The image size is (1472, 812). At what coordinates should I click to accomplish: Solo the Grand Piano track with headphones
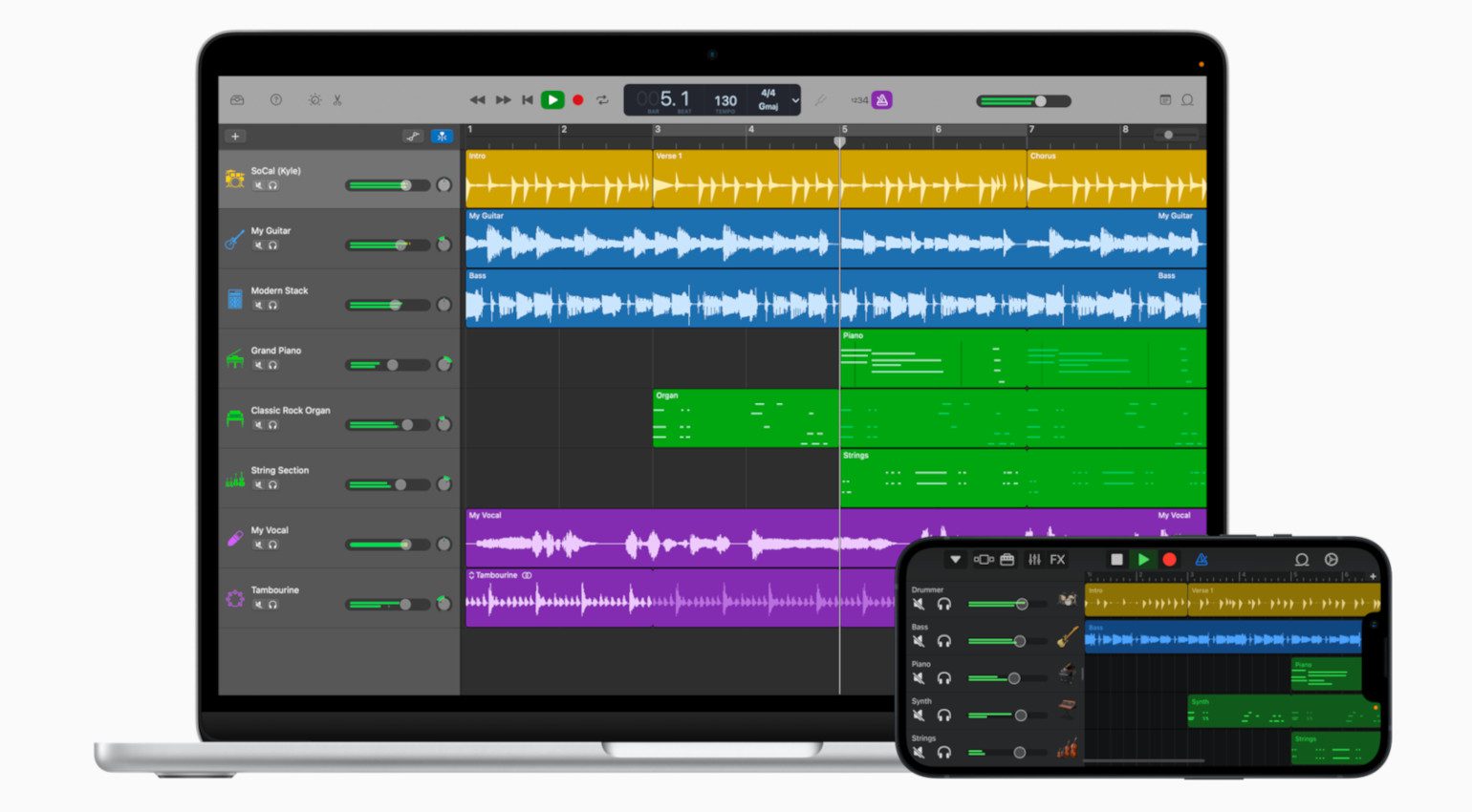click(x=272, y=365)
